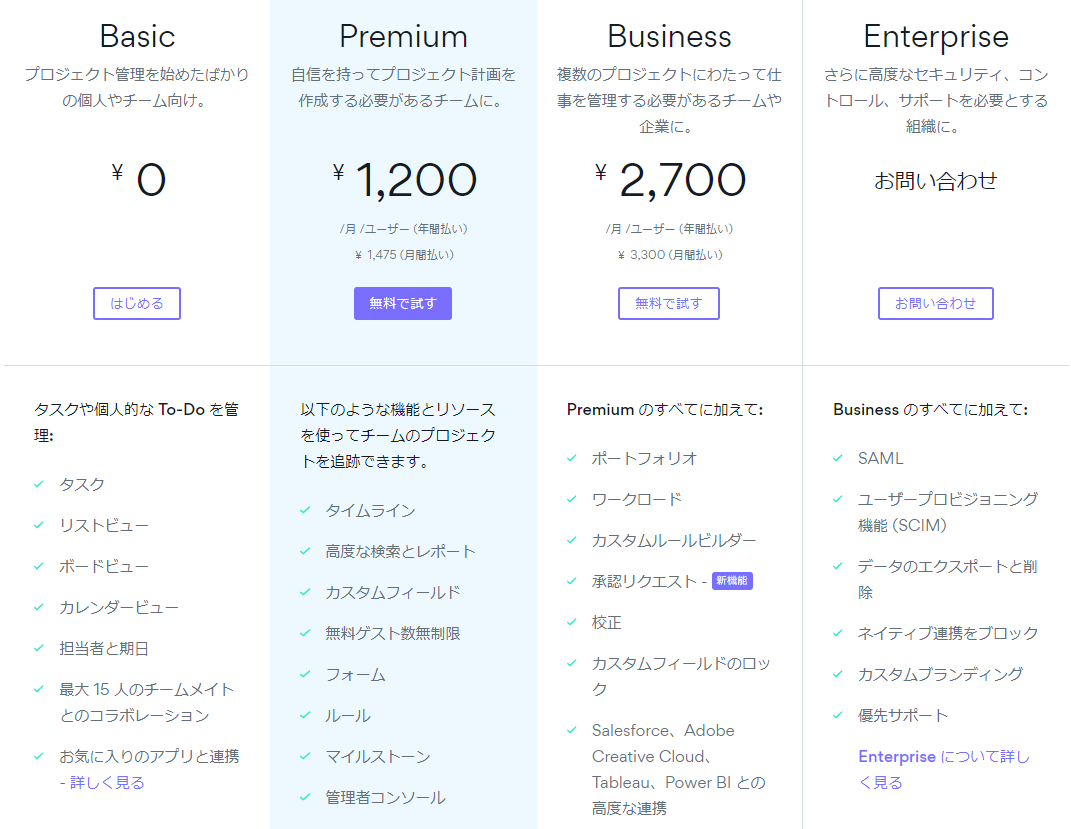Click the Enterprise plan heading
Viewport: 1071px width, 829px height.
tap(936, 37)
